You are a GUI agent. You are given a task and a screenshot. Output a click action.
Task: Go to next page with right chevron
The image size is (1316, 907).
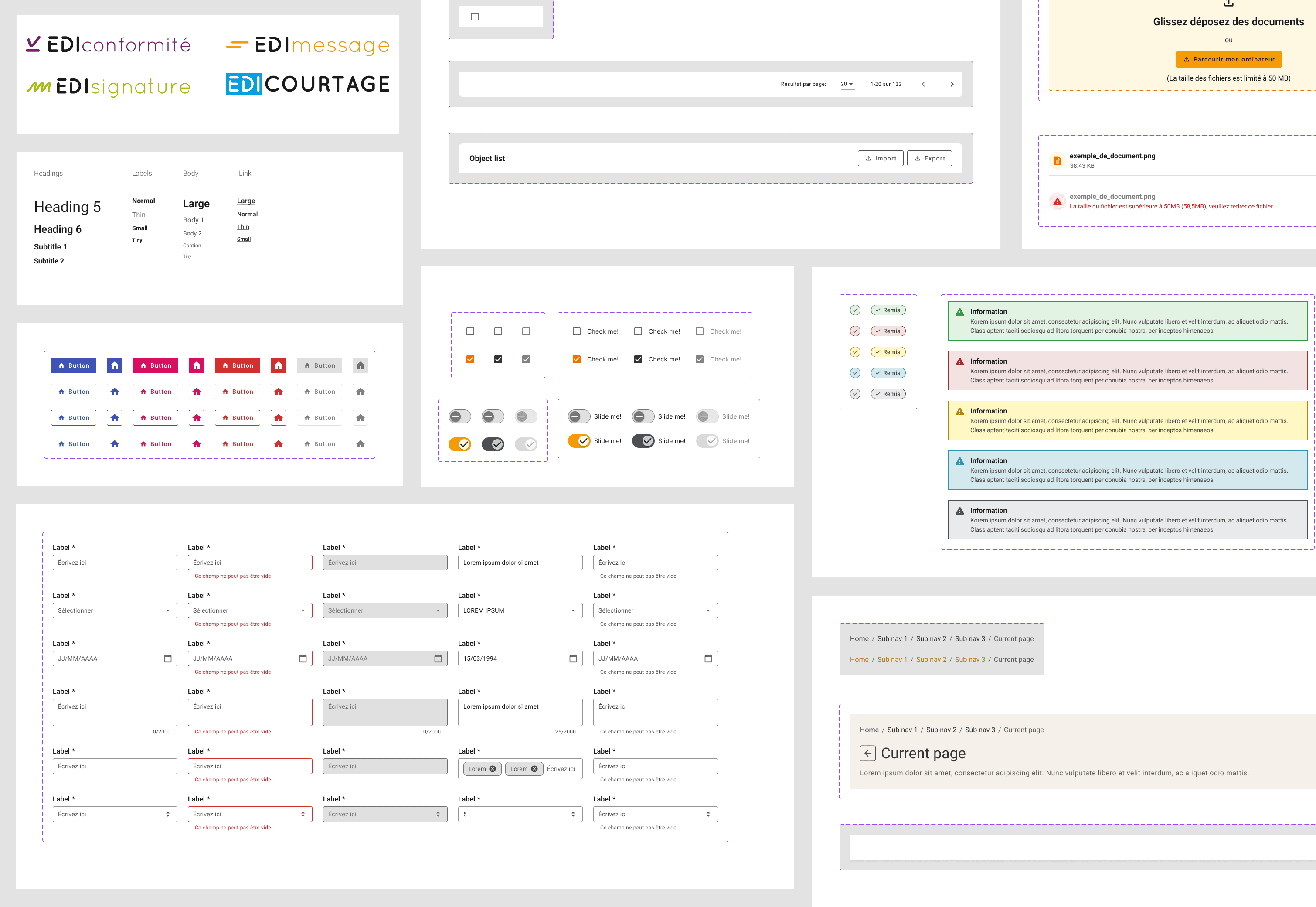click(952, 84)
